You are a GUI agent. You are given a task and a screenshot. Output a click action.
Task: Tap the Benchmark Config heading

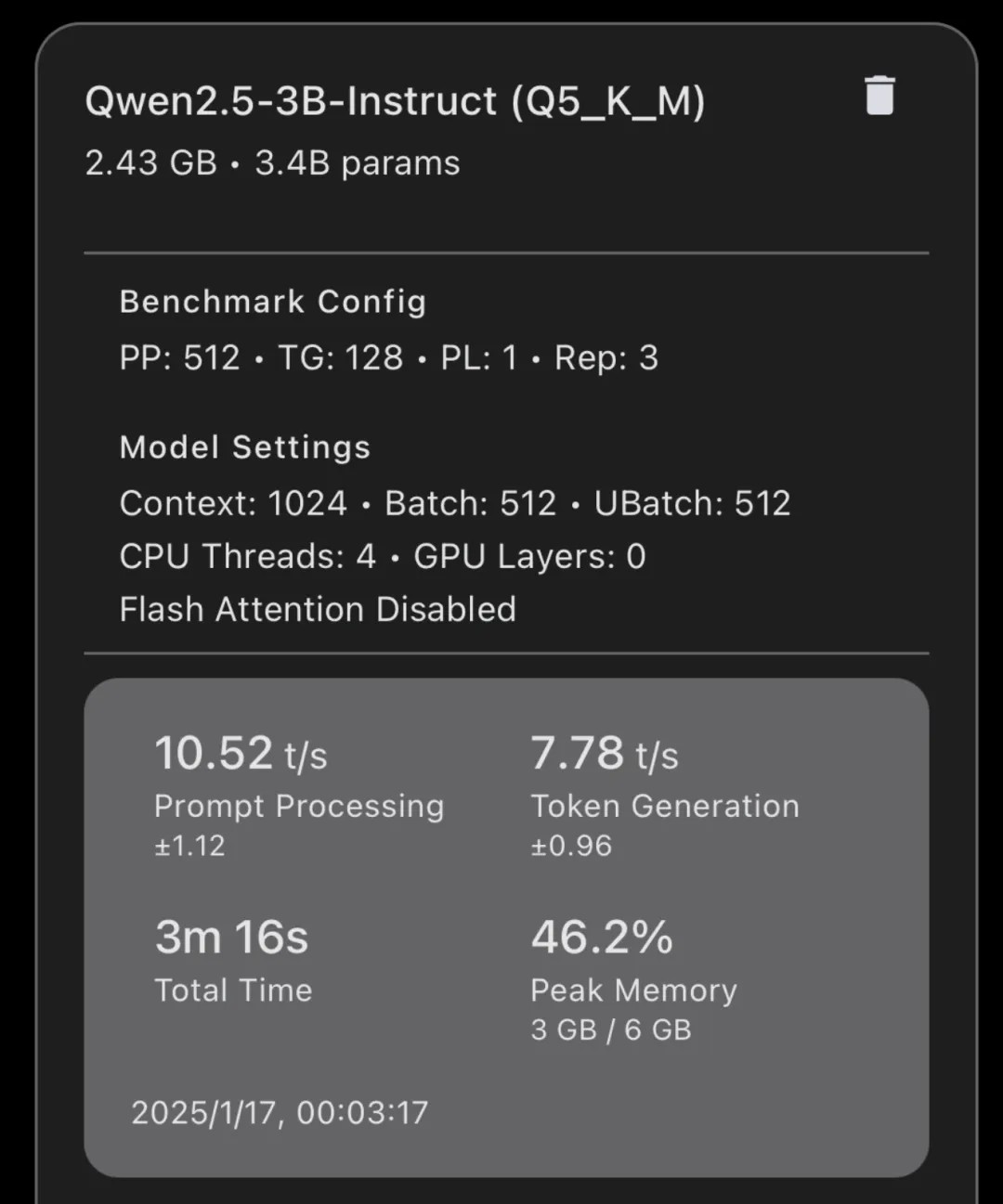click(x=273, y=302)
